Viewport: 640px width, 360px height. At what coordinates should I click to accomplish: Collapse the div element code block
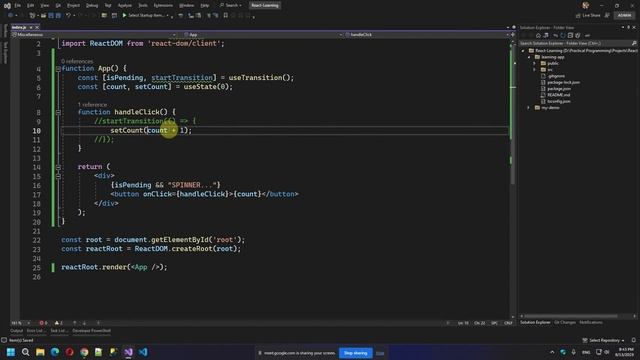click(58, 176)
